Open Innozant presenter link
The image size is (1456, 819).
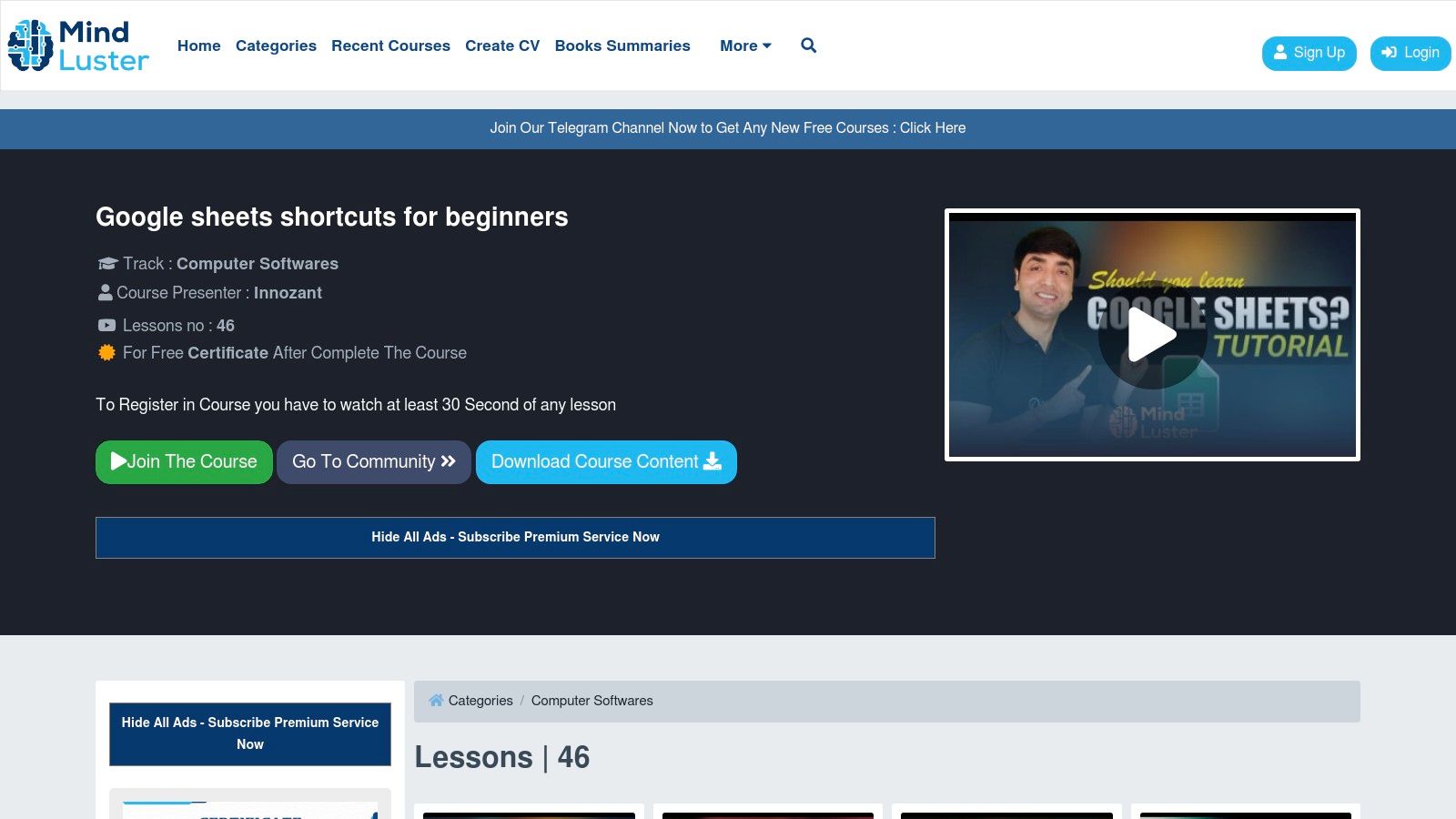click(288, 293)
